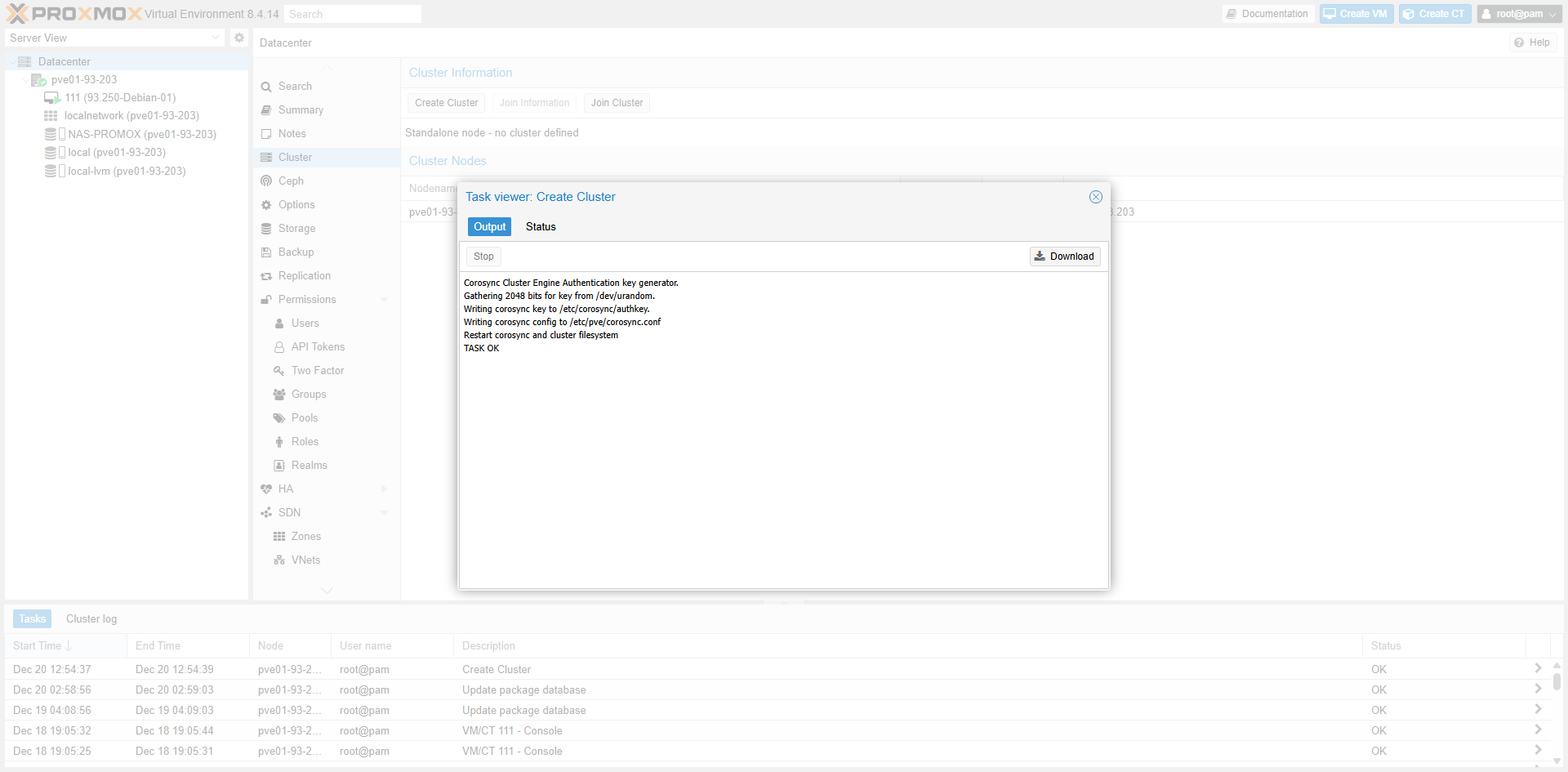The width and height of the screenshot is (1568, 772).
Task: Click the top search input field
Action: click(x=353, y=14)
